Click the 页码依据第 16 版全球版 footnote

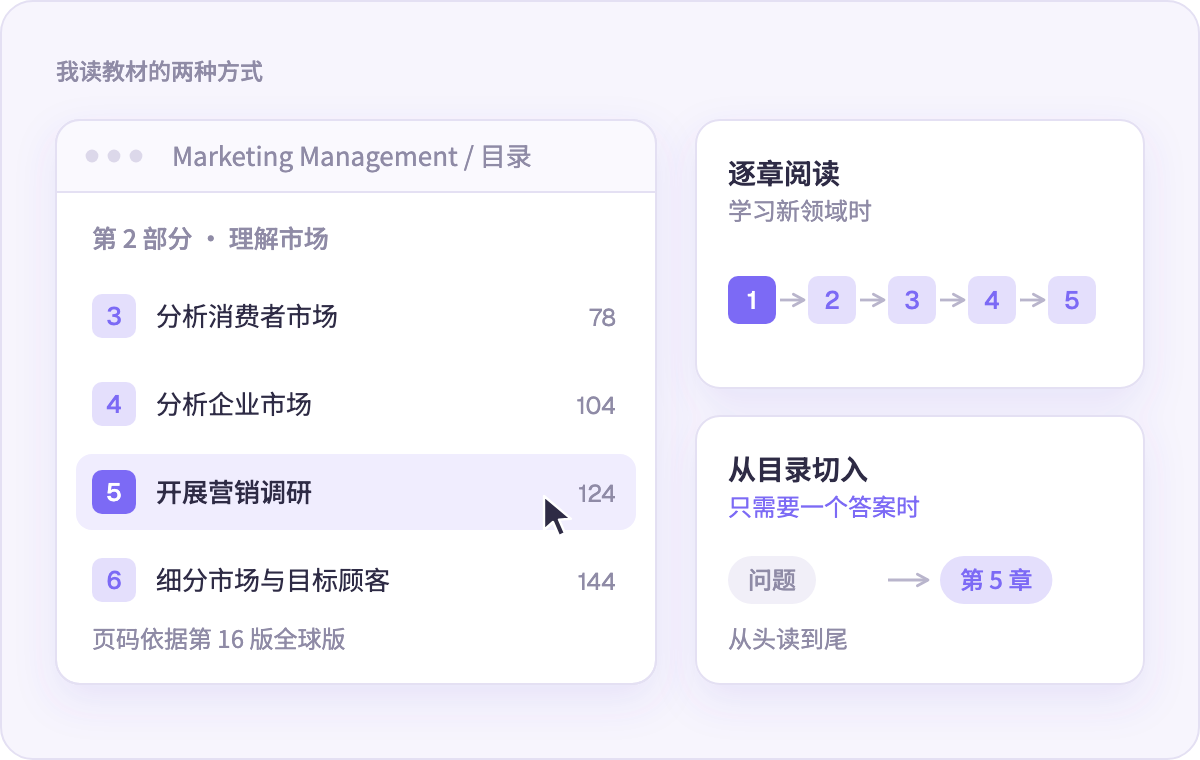pos(219,639)
